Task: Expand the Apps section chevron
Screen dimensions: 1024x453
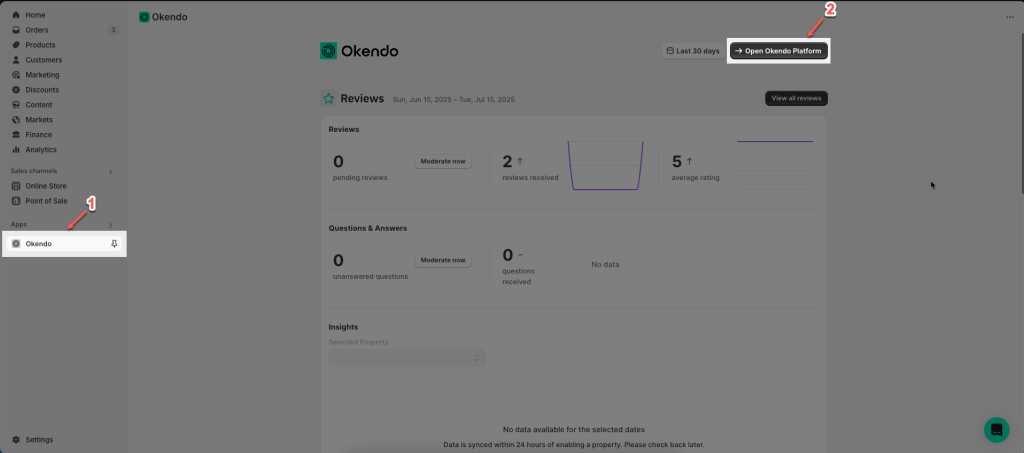Action: tap(110, 225)
